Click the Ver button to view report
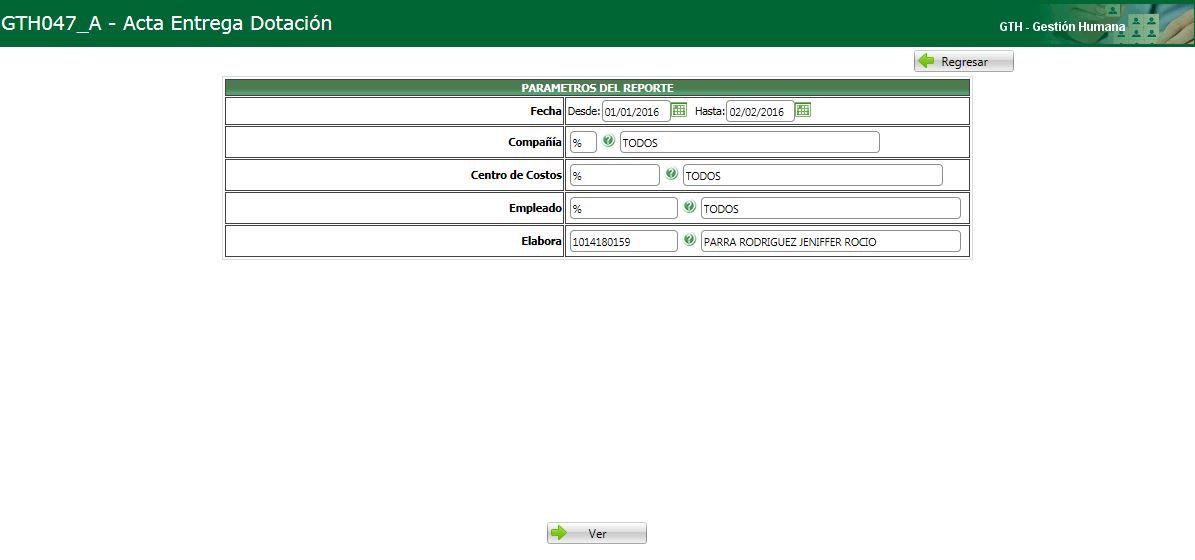Screen dimensions: 1195x560 597,533
